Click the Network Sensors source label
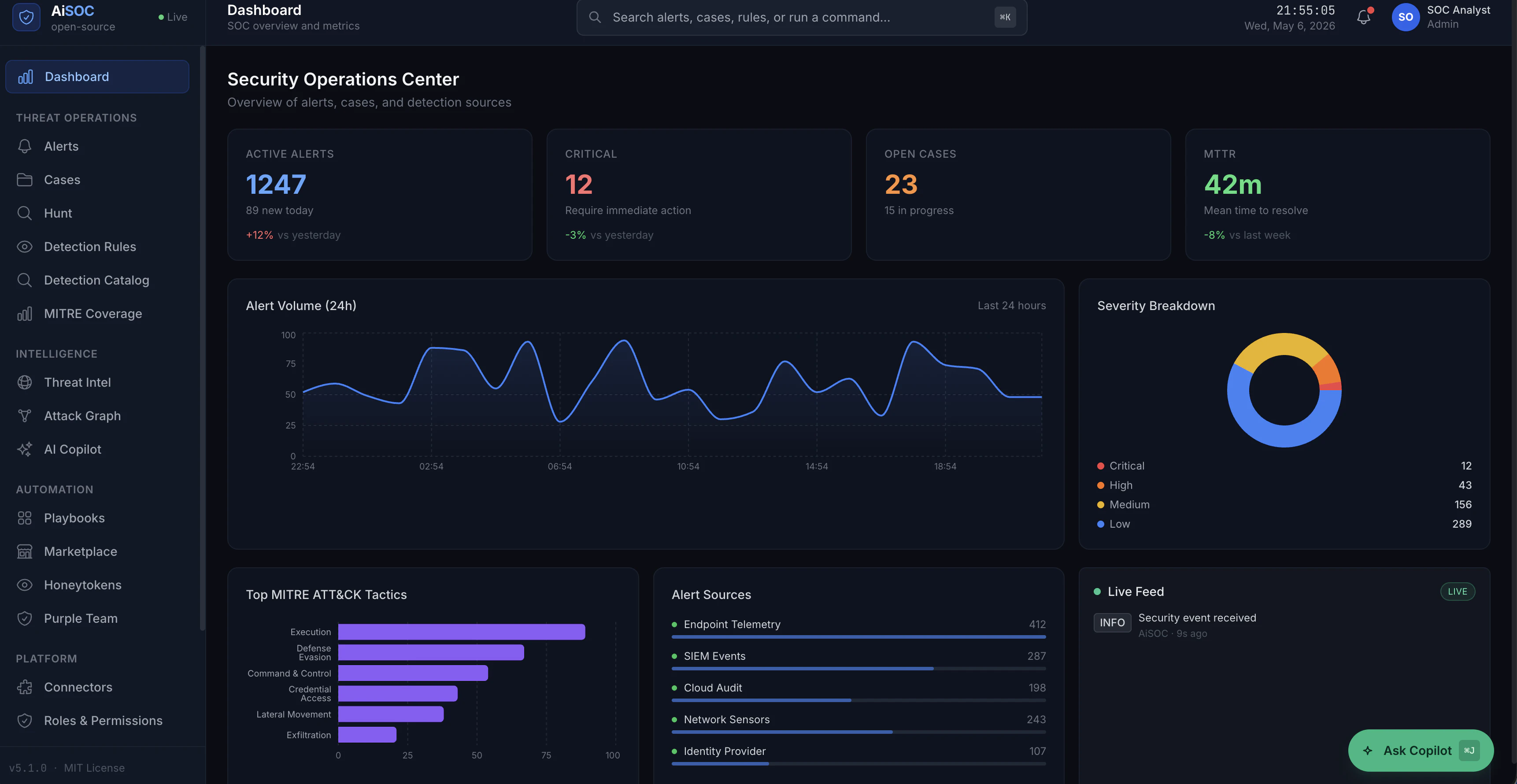 point(726,719)
